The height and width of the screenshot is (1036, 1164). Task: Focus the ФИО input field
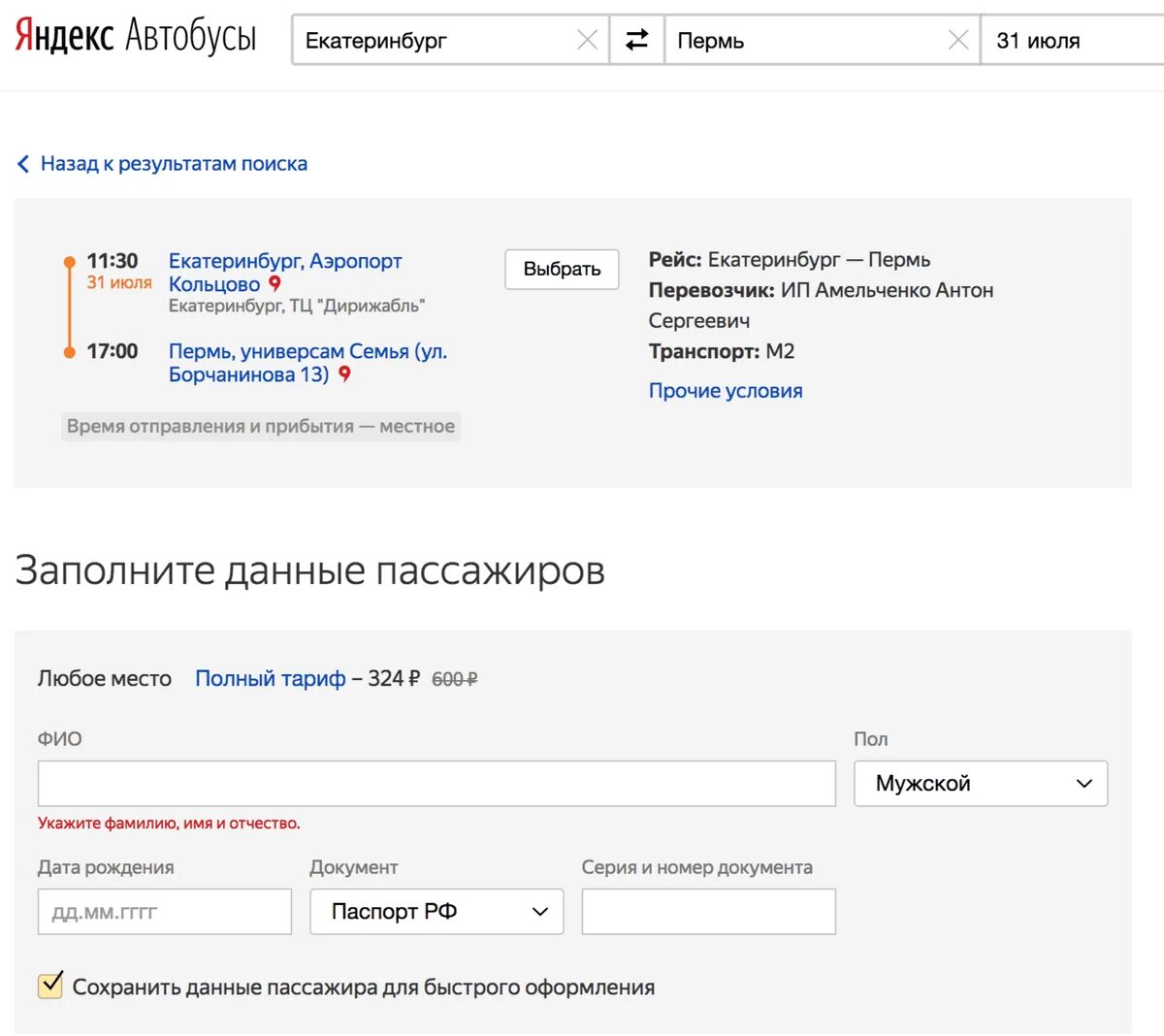(436, 784)
